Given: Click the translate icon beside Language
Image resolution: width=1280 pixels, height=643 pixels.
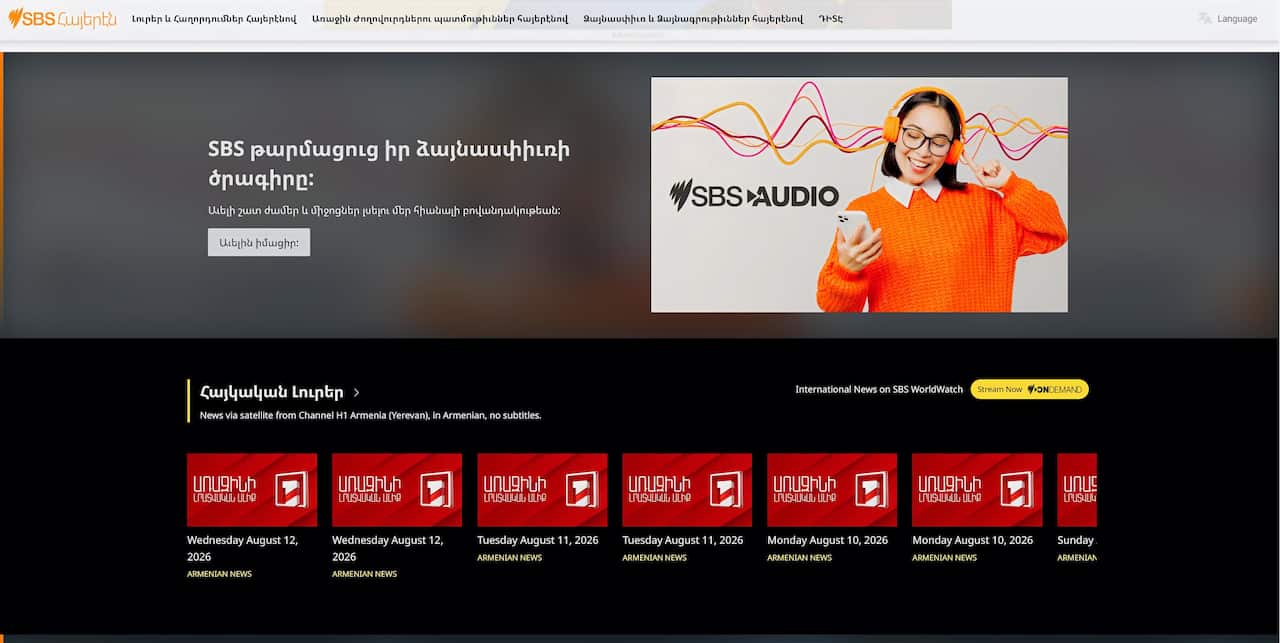Looking at the screenshot, I should (1205, 18).
